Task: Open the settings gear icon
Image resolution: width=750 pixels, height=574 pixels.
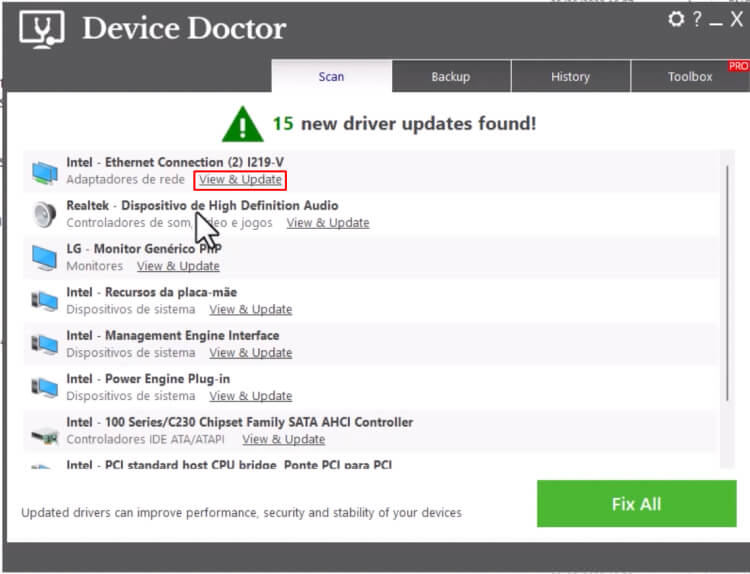Action: point(676,19)
